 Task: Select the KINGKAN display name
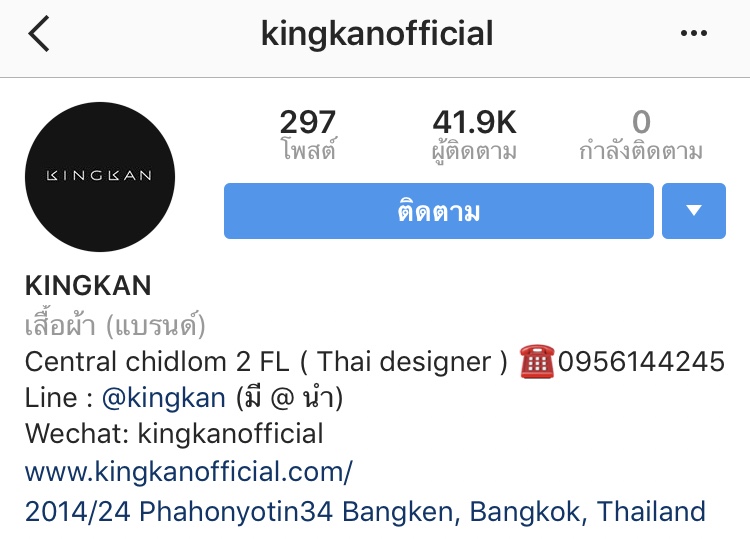click(x=88, y=286)
